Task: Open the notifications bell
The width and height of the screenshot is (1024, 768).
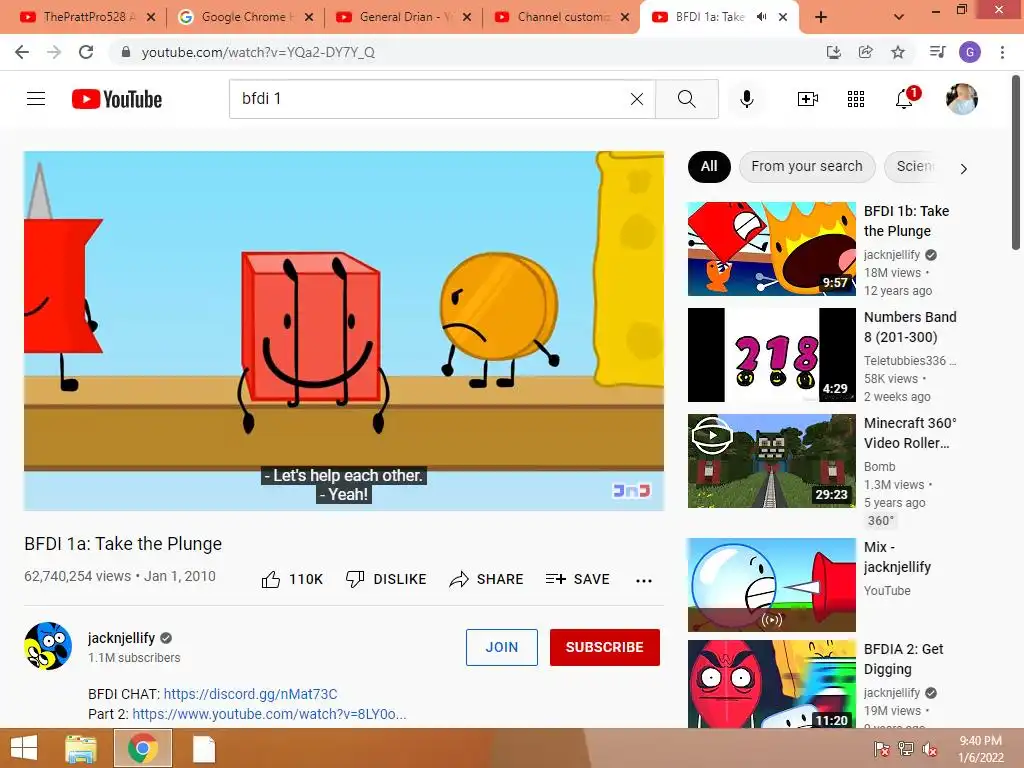Action: point(905,99)
